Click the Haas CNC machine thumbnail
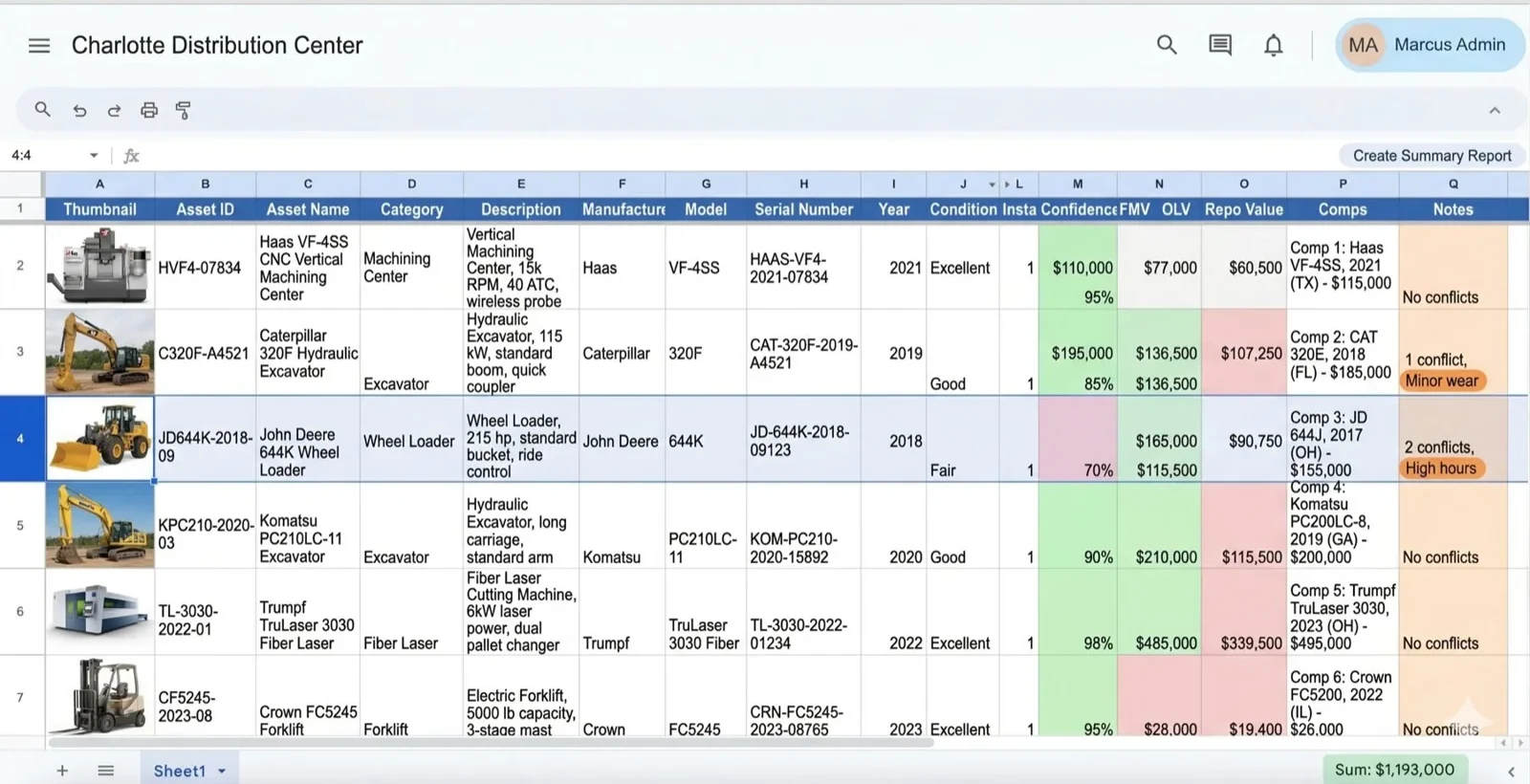The width and height of the screenshot is (1530, 784). 99,266
